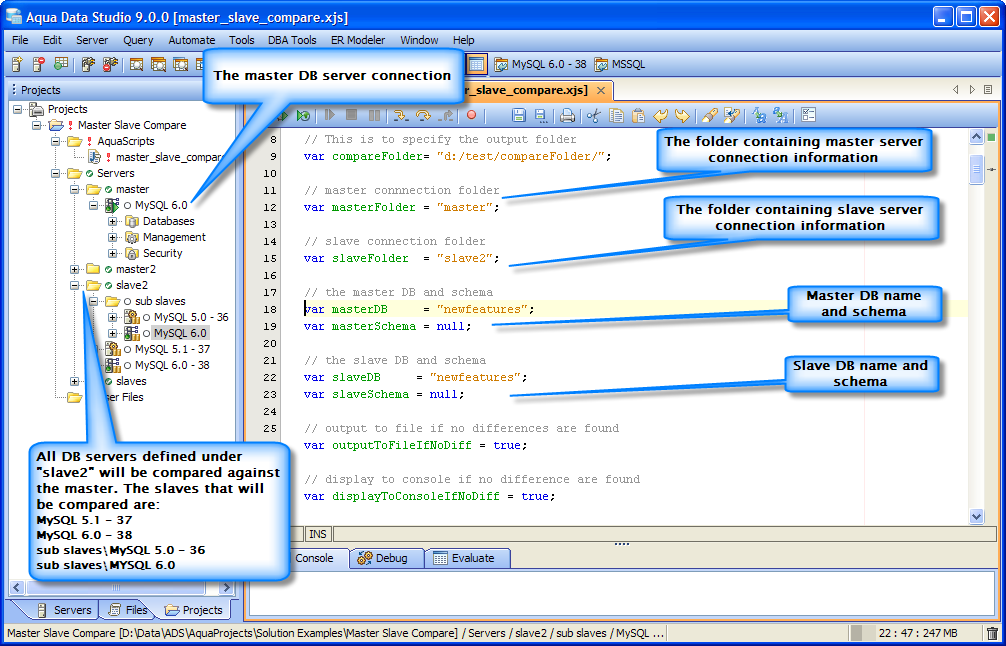Open the Help menu
The width and height of the screenshot is (1006, 646).
tap(463, 40)
